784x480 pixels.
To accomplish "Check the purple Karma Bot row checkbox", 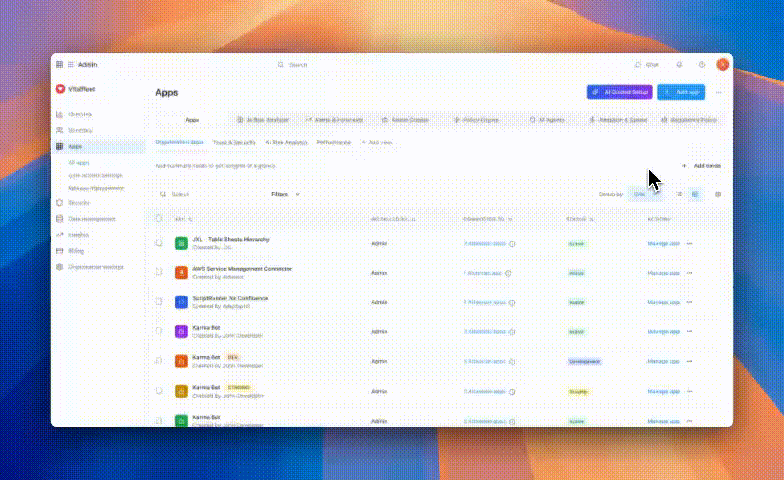I will tap(159, 331).
